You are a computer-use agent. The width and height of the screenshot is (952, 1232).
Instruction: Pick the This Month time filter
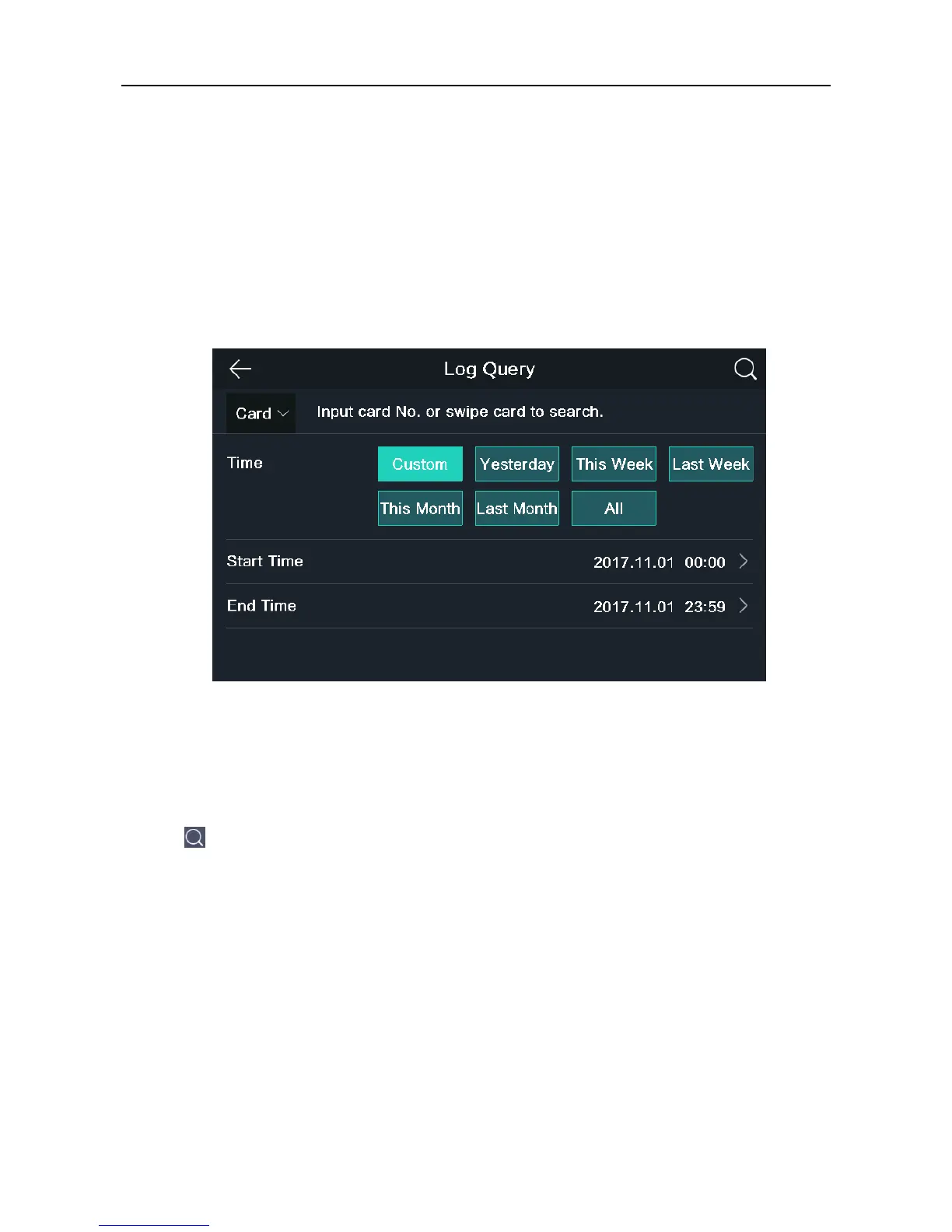pyautogui.click(x=420, y=509)
